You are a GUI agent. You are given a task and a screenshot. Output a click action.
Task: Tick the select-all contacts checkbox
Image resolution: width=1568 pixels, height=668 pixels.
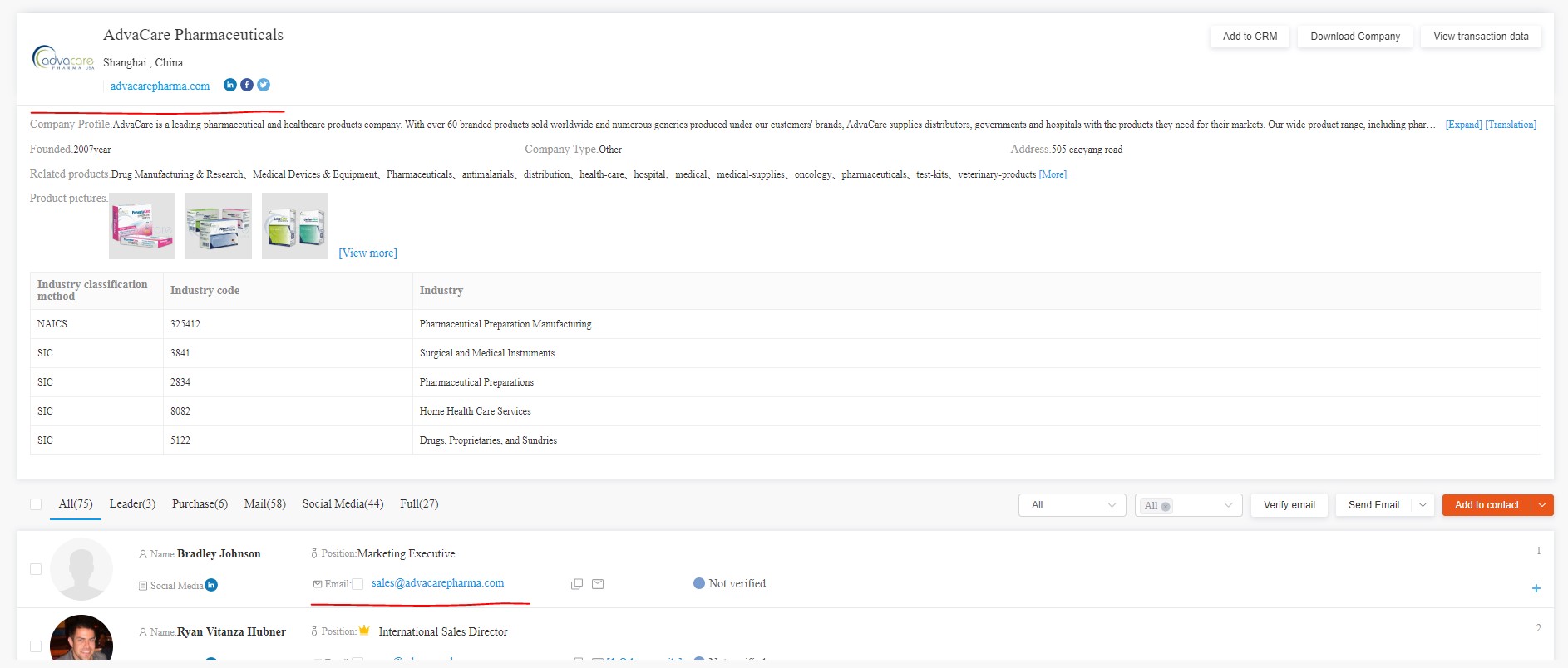[36, 504]
